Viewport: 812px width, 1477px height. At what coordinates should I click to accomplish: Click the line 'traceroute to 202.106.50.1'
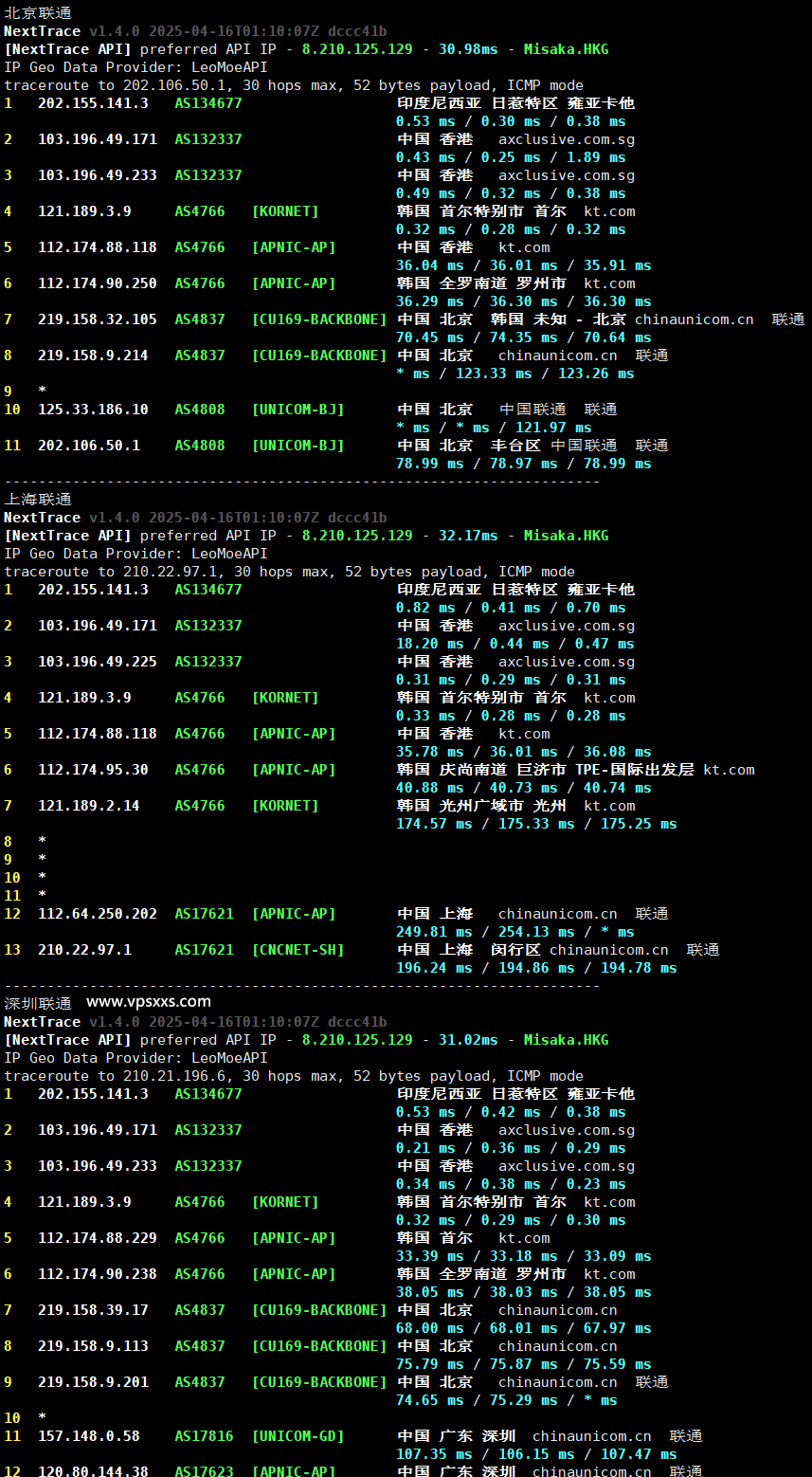pyautogui.click(x=294, y=85)
